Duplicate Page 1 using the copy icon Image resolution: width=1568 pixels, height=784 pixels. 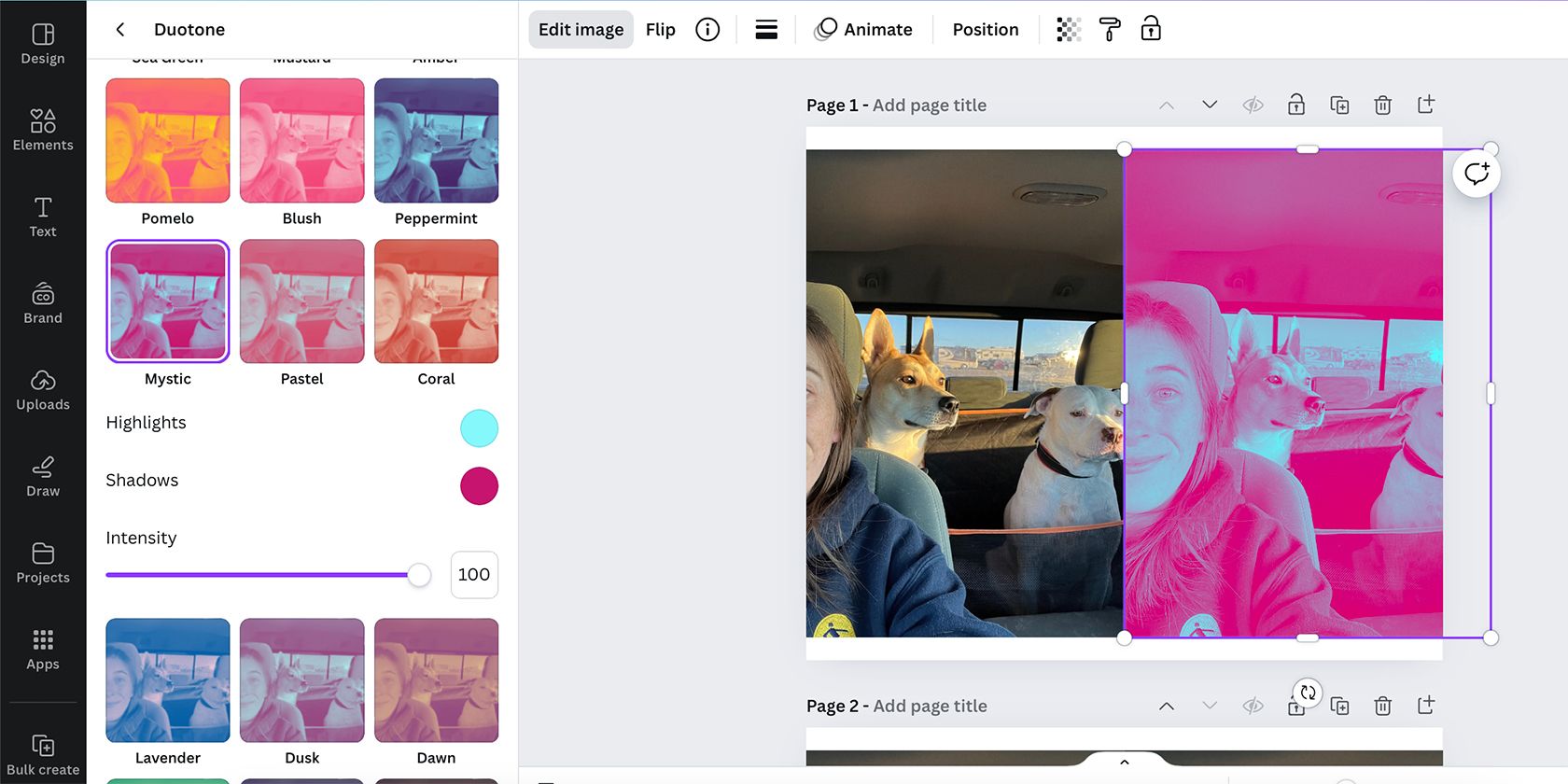pos(1339,105)
